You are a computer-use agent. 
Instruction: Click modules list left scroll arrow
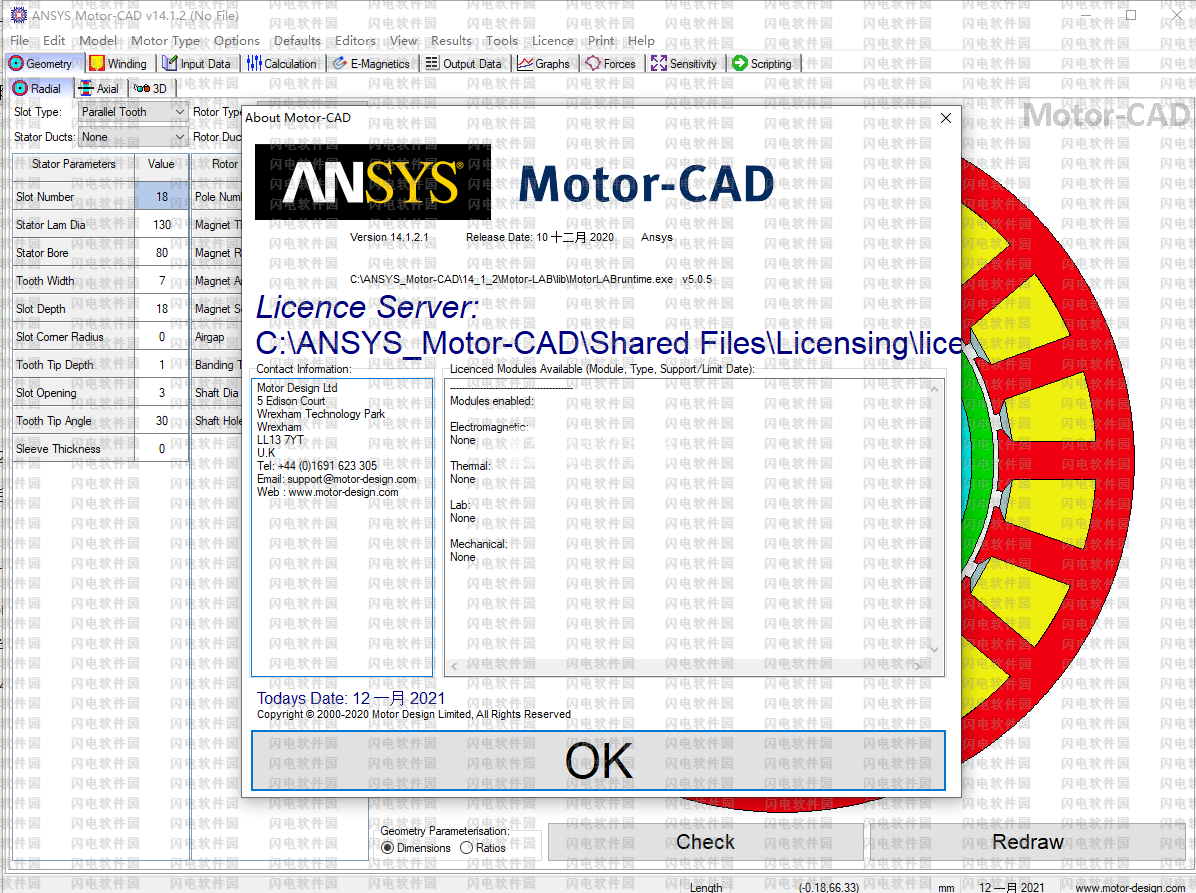pos(455,667)
